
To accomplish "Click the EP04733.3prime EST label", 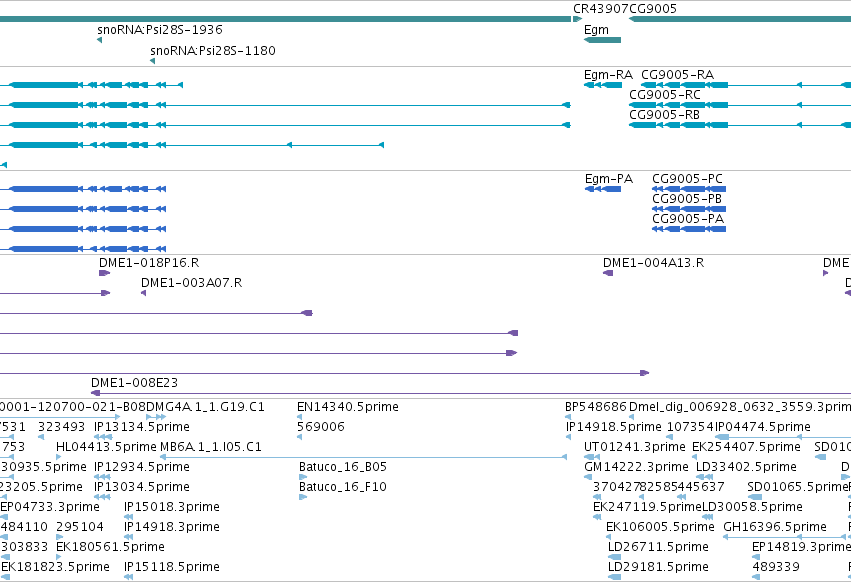I will 50,507.
